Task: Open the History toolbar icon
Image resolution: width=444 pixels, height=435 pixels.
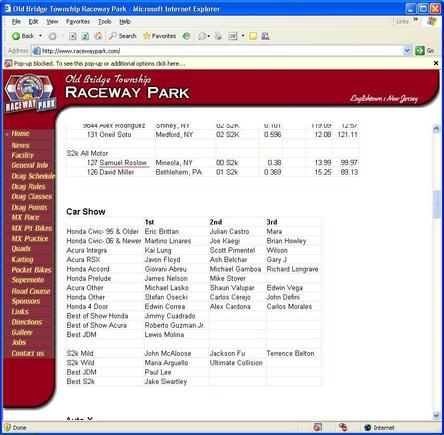Action: click(x=186, y=36)
